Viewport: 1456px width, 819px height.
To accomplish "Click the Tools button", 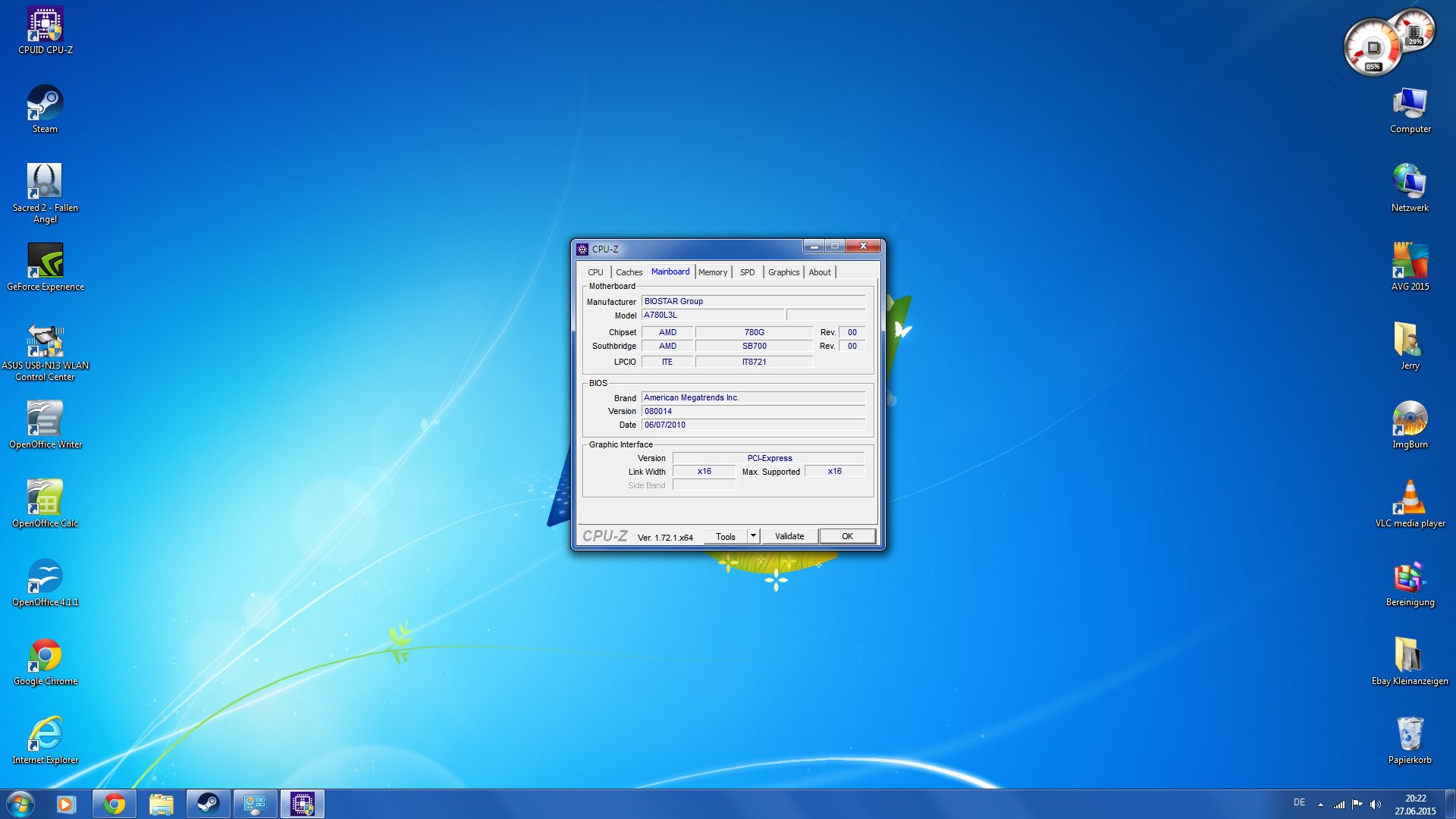I will tap(726, 536).
